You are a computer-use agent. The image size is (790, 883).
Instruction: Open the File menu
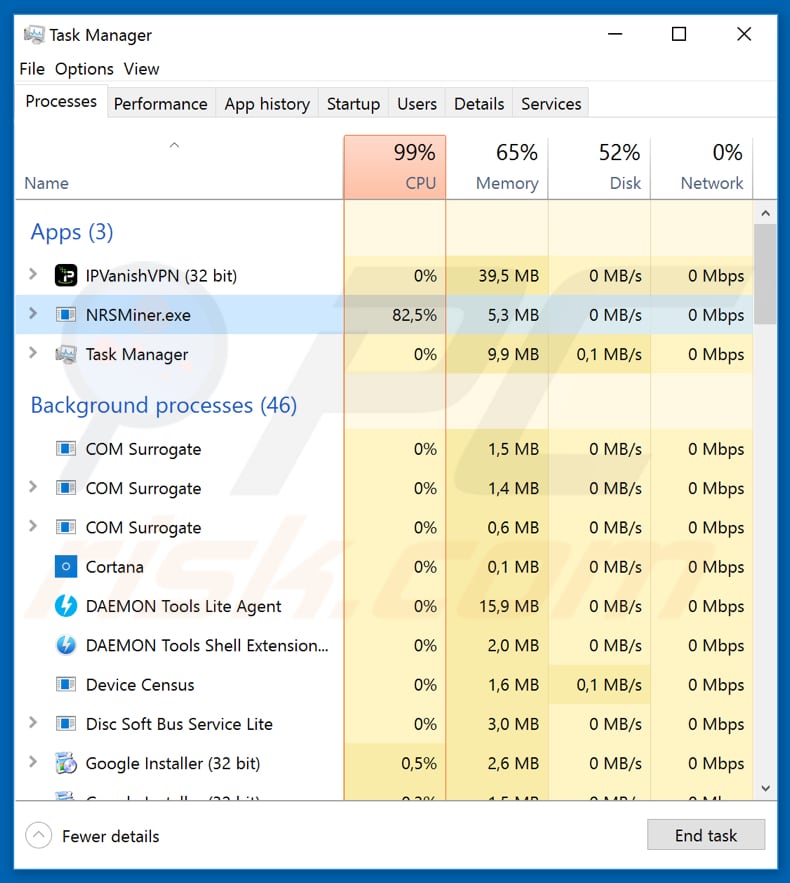pos(32,69)
